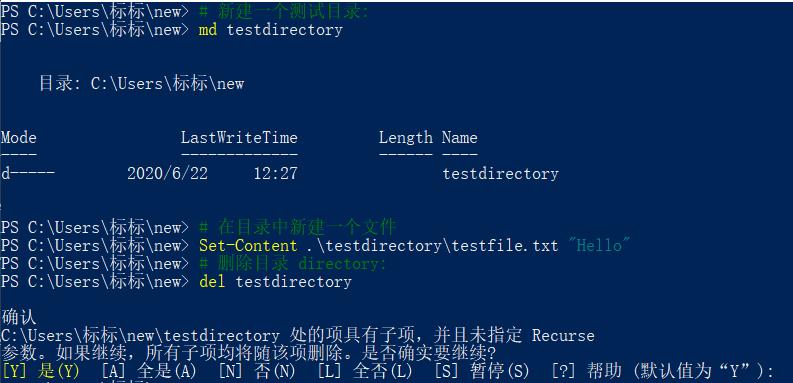This screenshot has width=793, height=383.
Task: Click the d----- mode attribute text
Action: 28,174
